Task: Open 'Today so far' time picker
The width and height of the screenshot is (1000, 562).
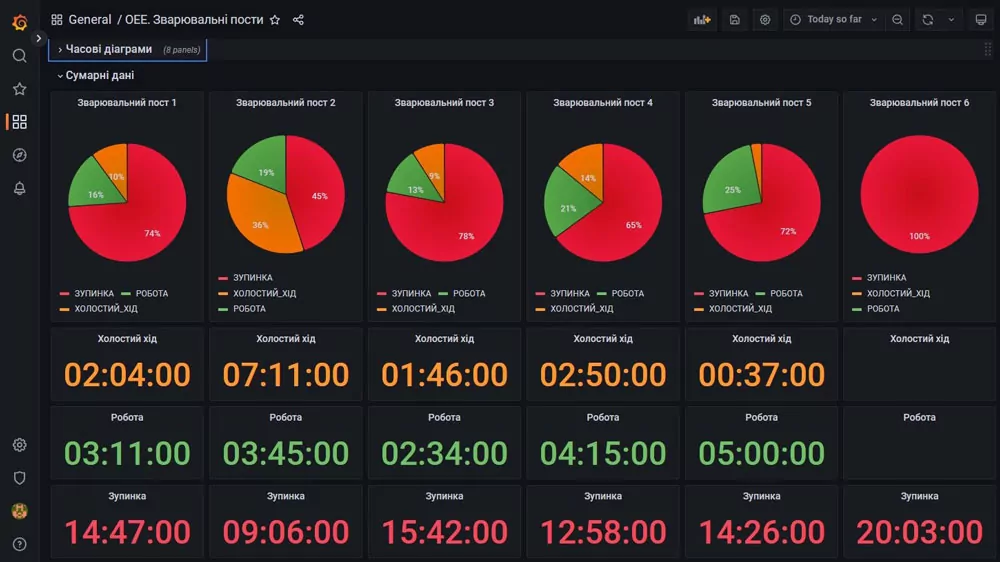Action: (833, 20)
